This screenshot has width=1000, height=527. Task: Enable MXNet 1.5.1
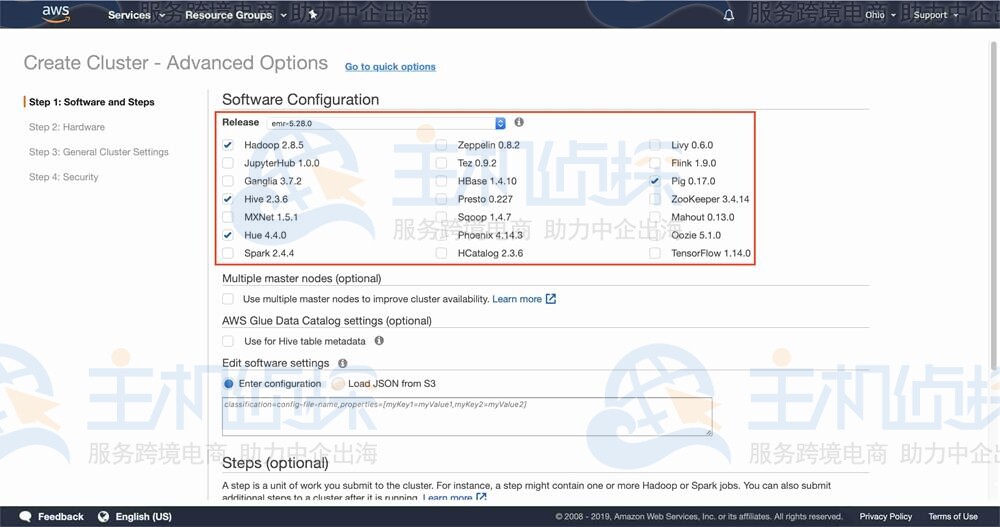point(228,217)
